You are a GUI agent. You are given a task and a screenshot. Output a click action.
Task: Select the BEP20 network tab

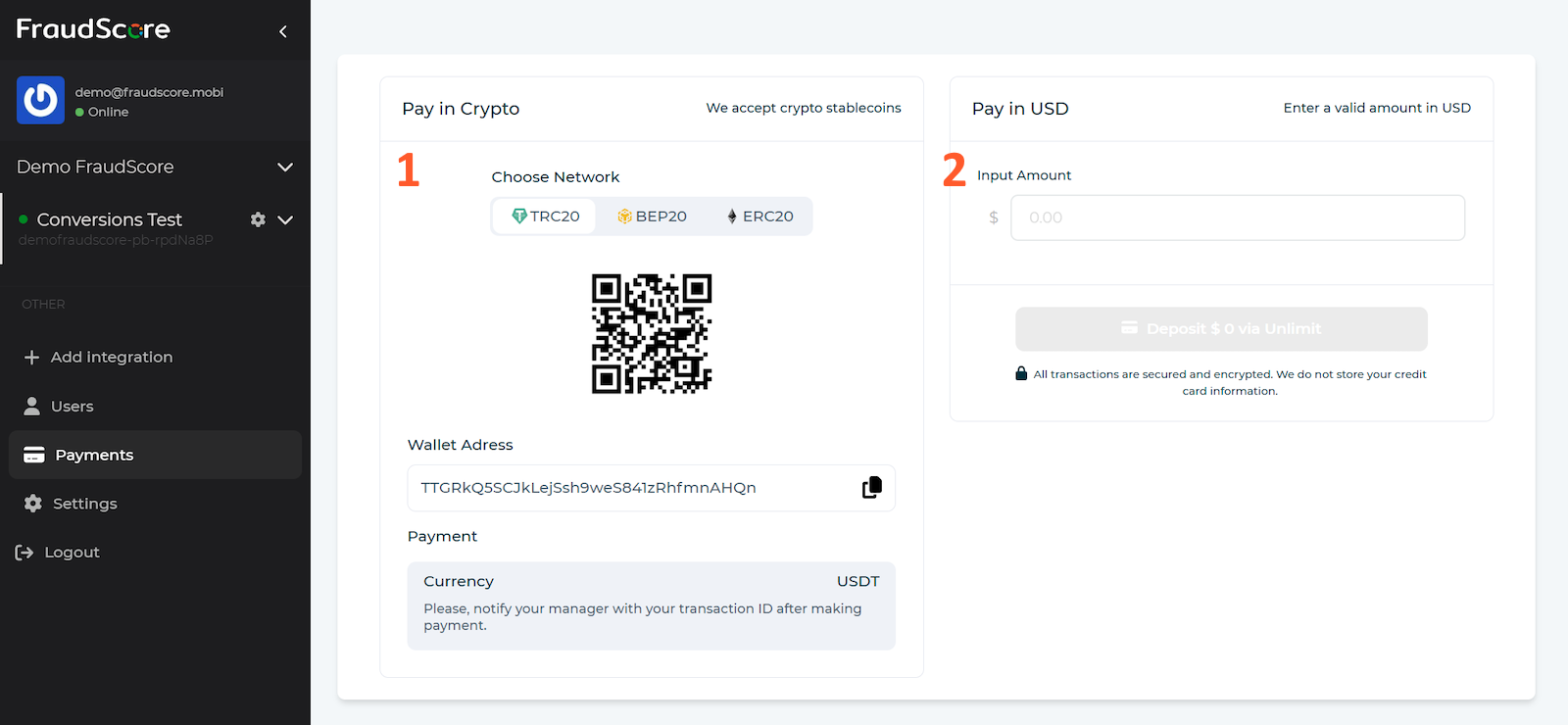(x=652, y=217)
